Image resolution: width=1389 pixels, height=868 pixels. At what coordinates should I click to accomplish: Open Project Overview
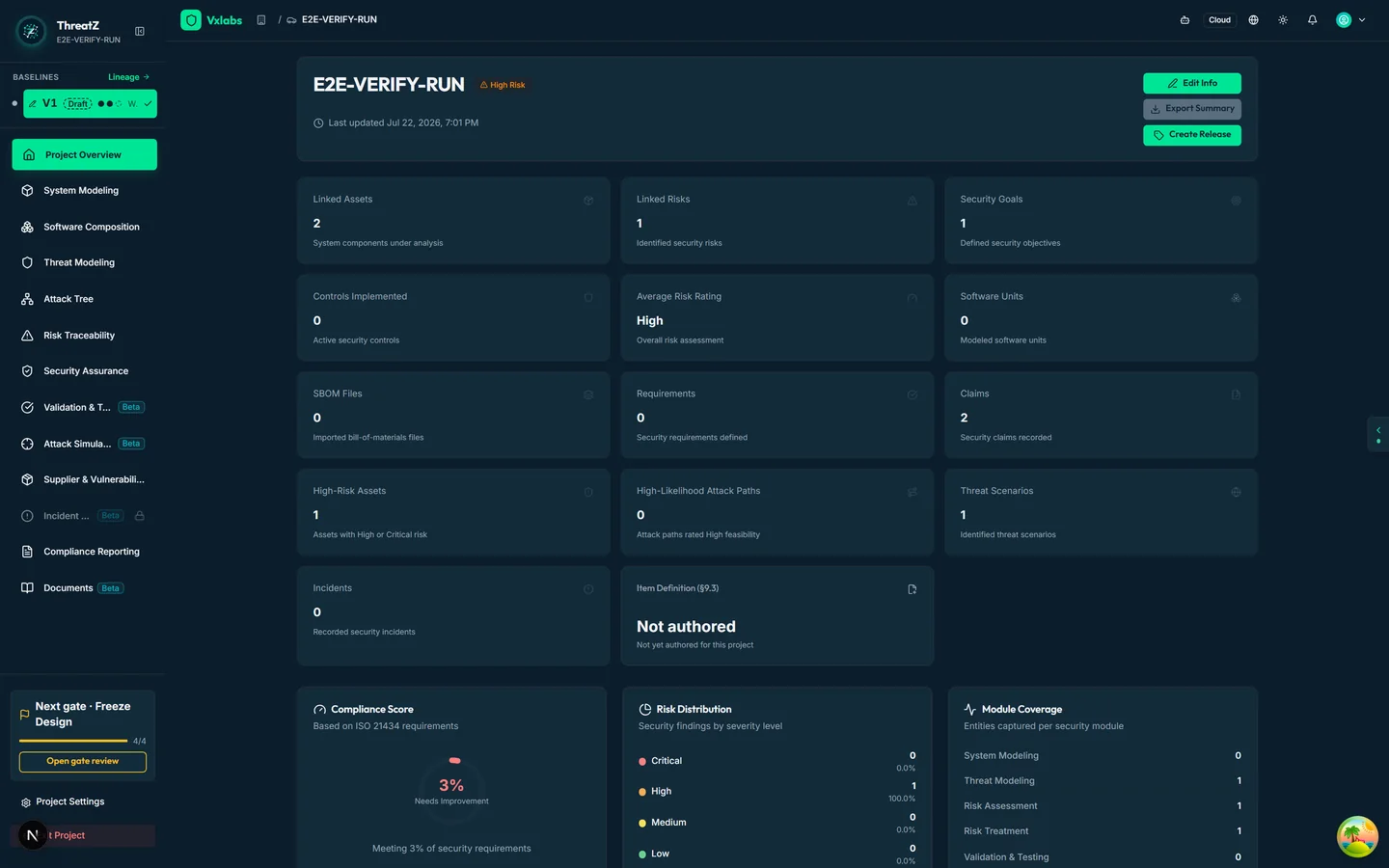tap(85, 154)
